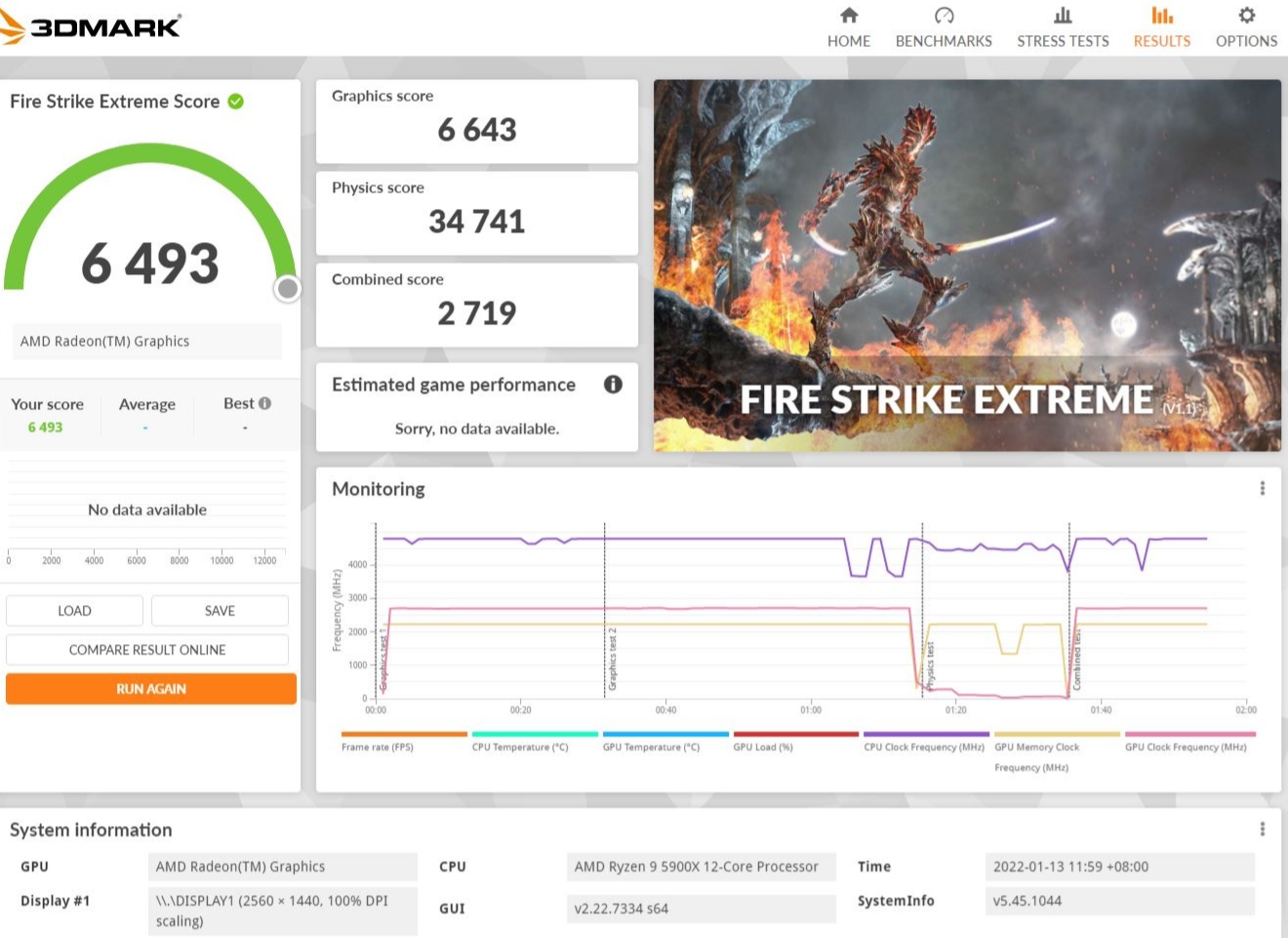The width and height of the screenshot is (1288, 938).
Task: Click the Graphics test 2 marker line
Action: click(605, 610)
